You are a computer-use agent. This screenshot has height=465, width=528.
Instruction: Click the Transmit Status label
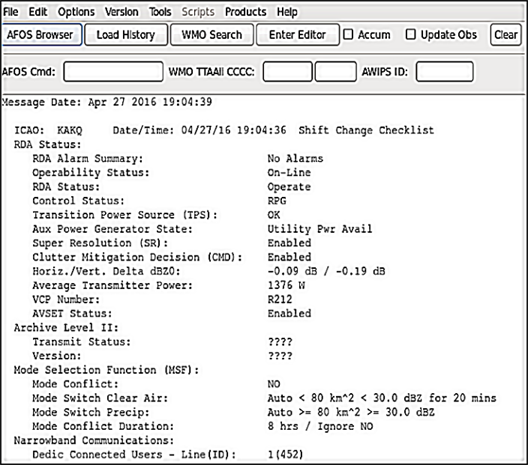click(x=81, y=342)
